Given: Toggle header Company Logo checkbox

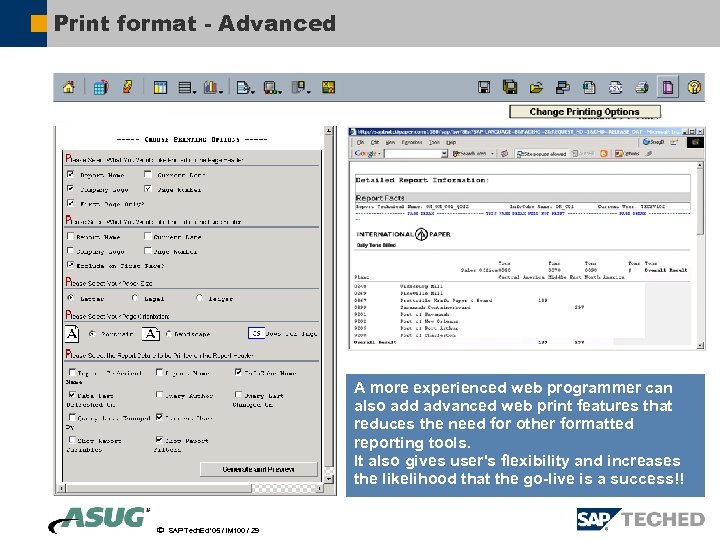Looking at the screenshot, I should tap(70, 189).
